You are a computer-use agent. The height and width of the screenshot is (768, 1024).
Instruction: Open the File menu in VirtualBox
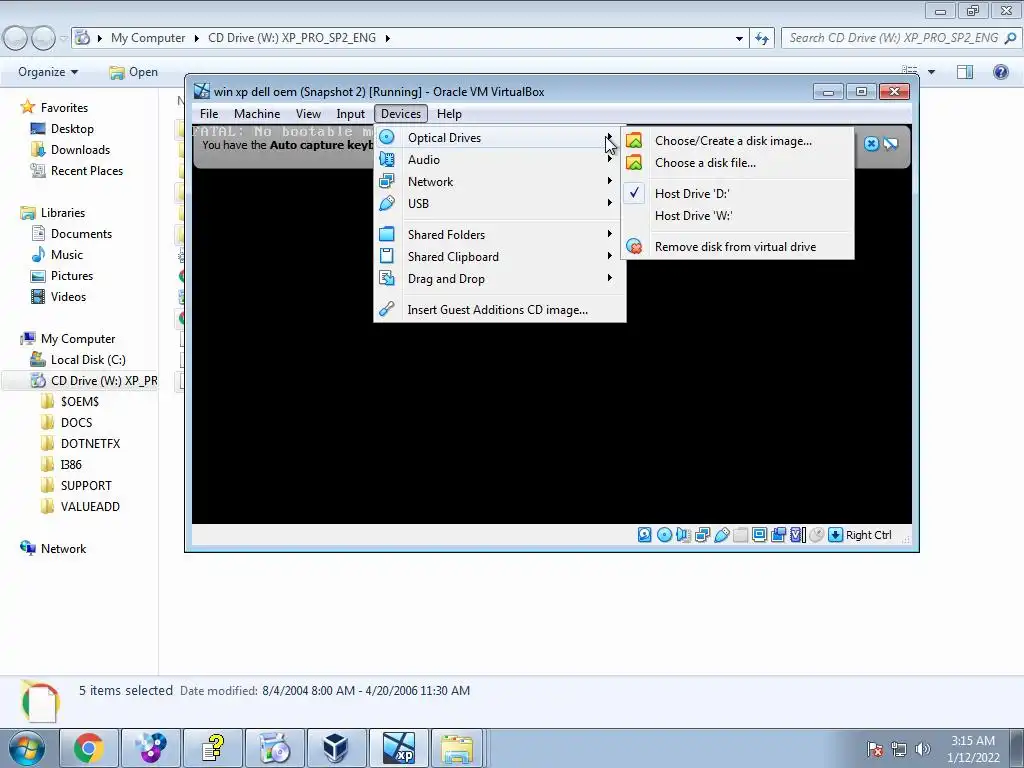209,114
